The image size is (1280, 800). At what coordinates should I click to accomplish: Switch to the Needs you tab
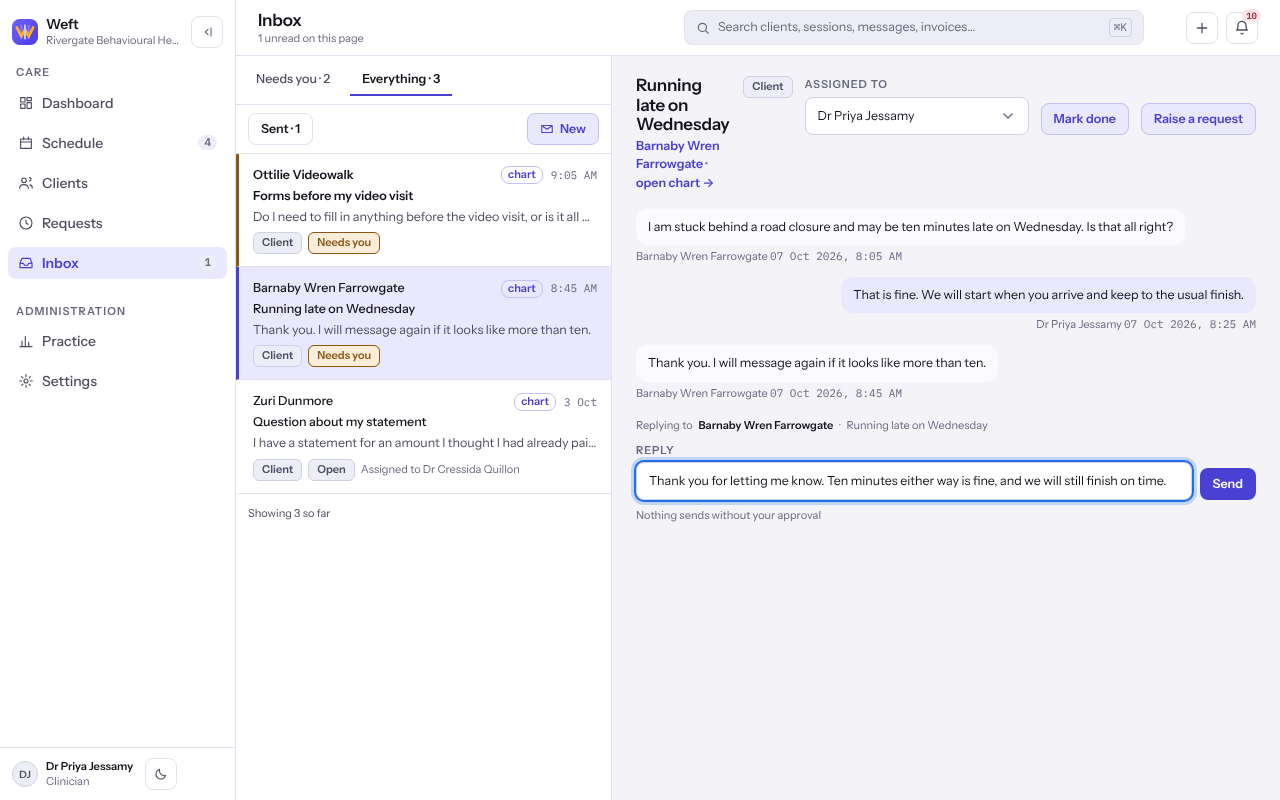293,79
